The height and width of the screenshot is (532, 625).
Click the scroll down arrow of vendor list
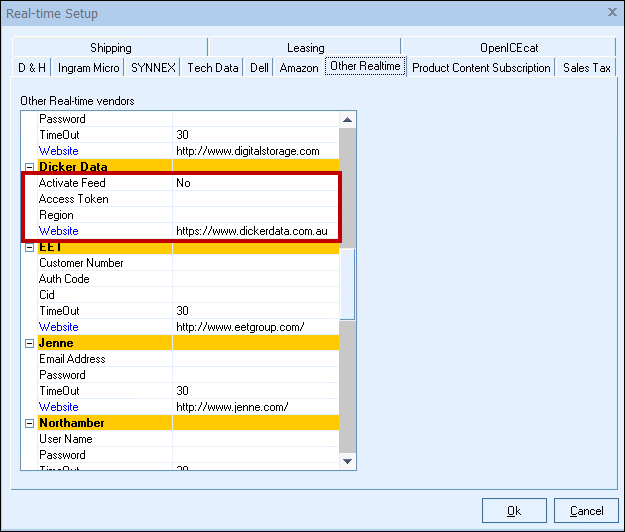(348, 461)
